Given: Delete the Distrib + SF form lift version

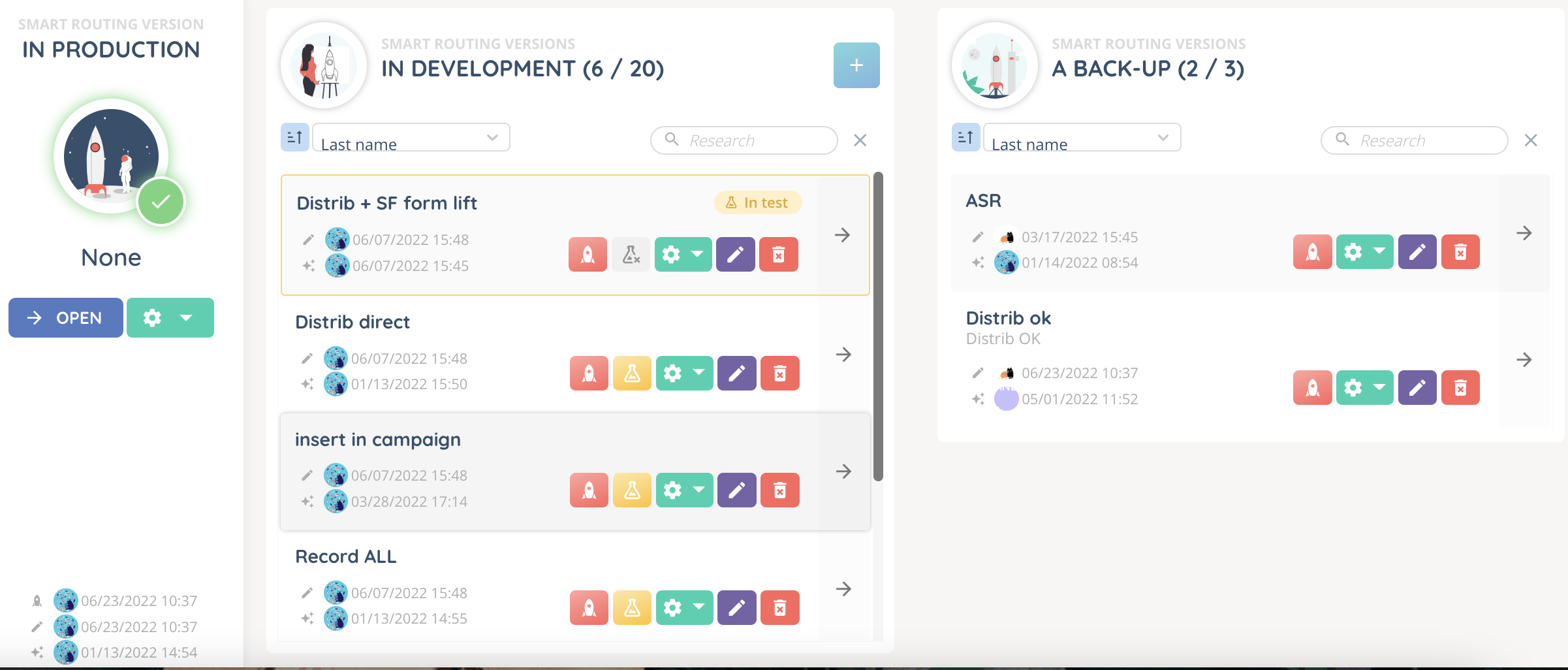Looking at the screenshot, I should (x=778, y=255).
